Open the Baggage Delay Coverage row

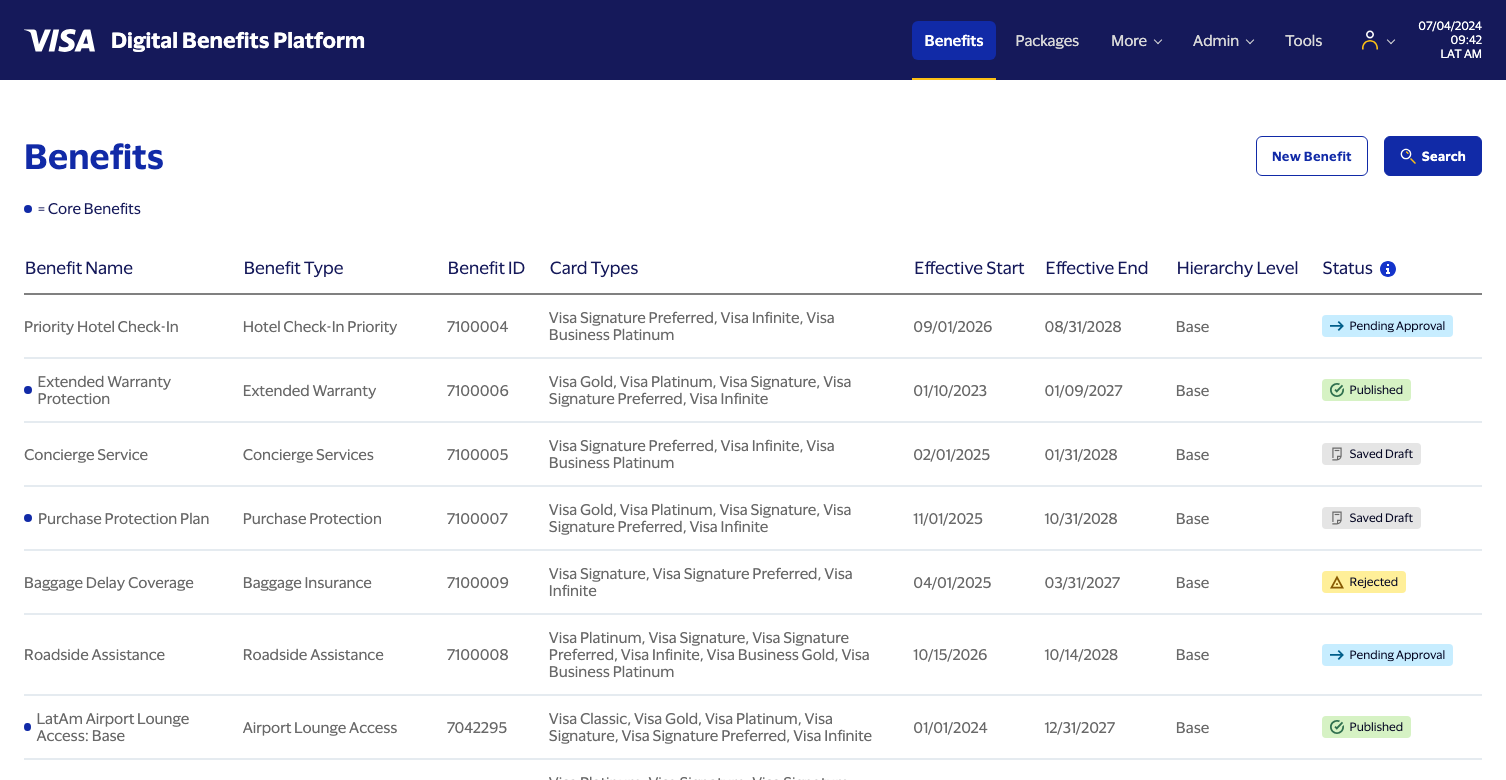[753, 582]
